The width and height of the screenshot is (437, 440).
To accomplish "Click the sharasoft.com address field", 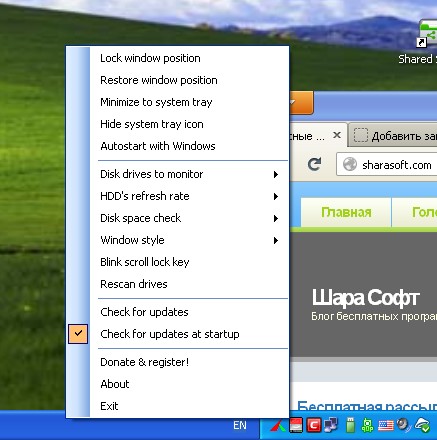I will point(387,164).
